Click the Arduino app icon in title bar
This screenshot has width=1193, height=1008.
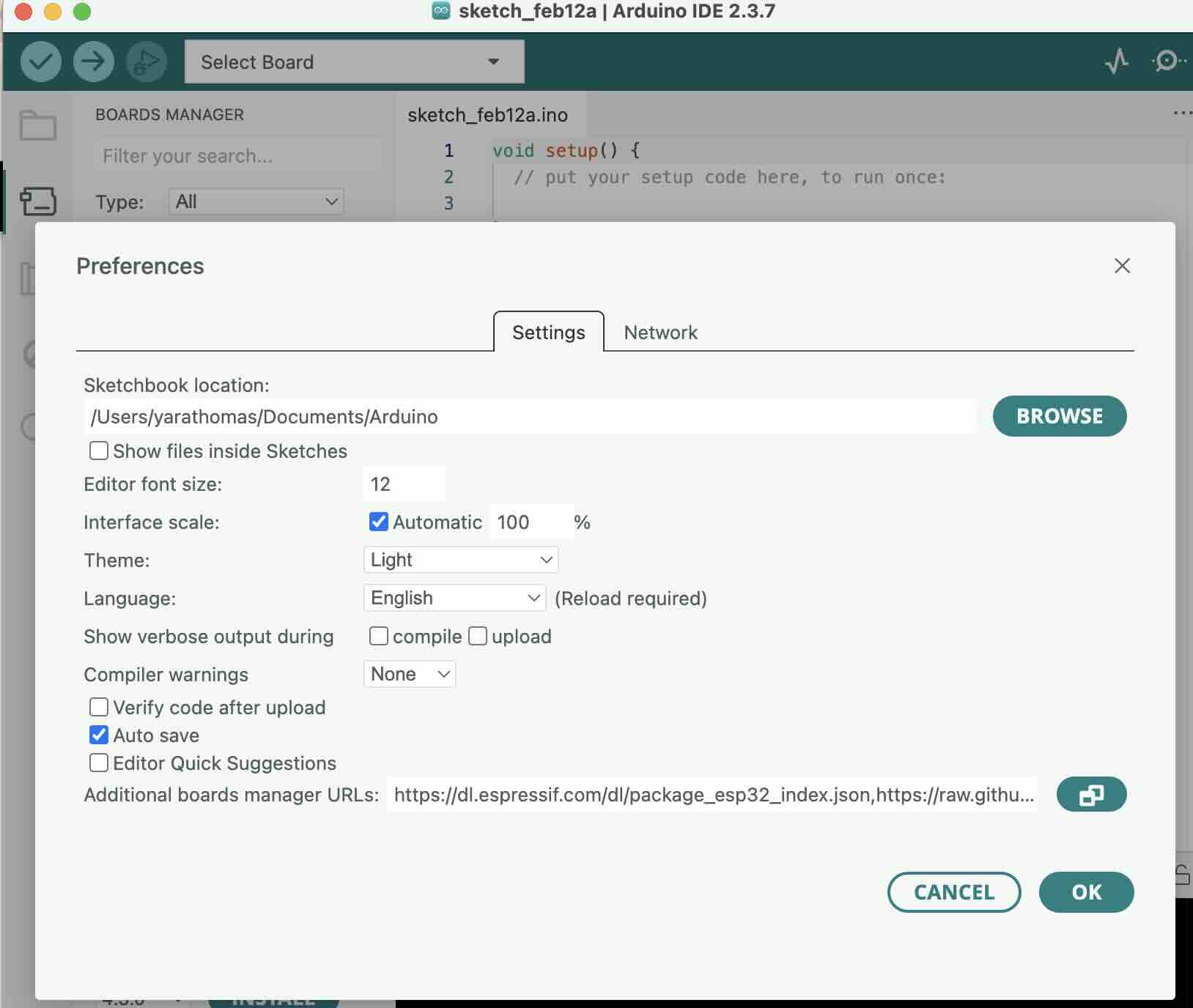pos(440,11)
